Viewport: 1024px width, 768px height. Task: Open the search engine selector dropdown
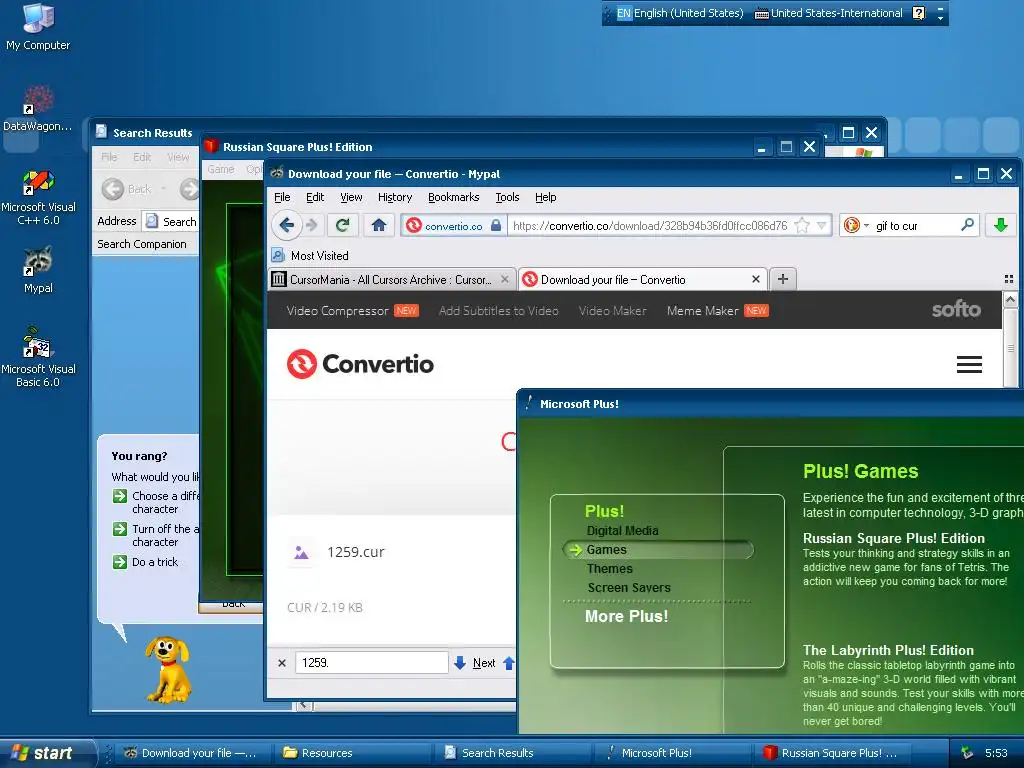click(x=856, y=225)
